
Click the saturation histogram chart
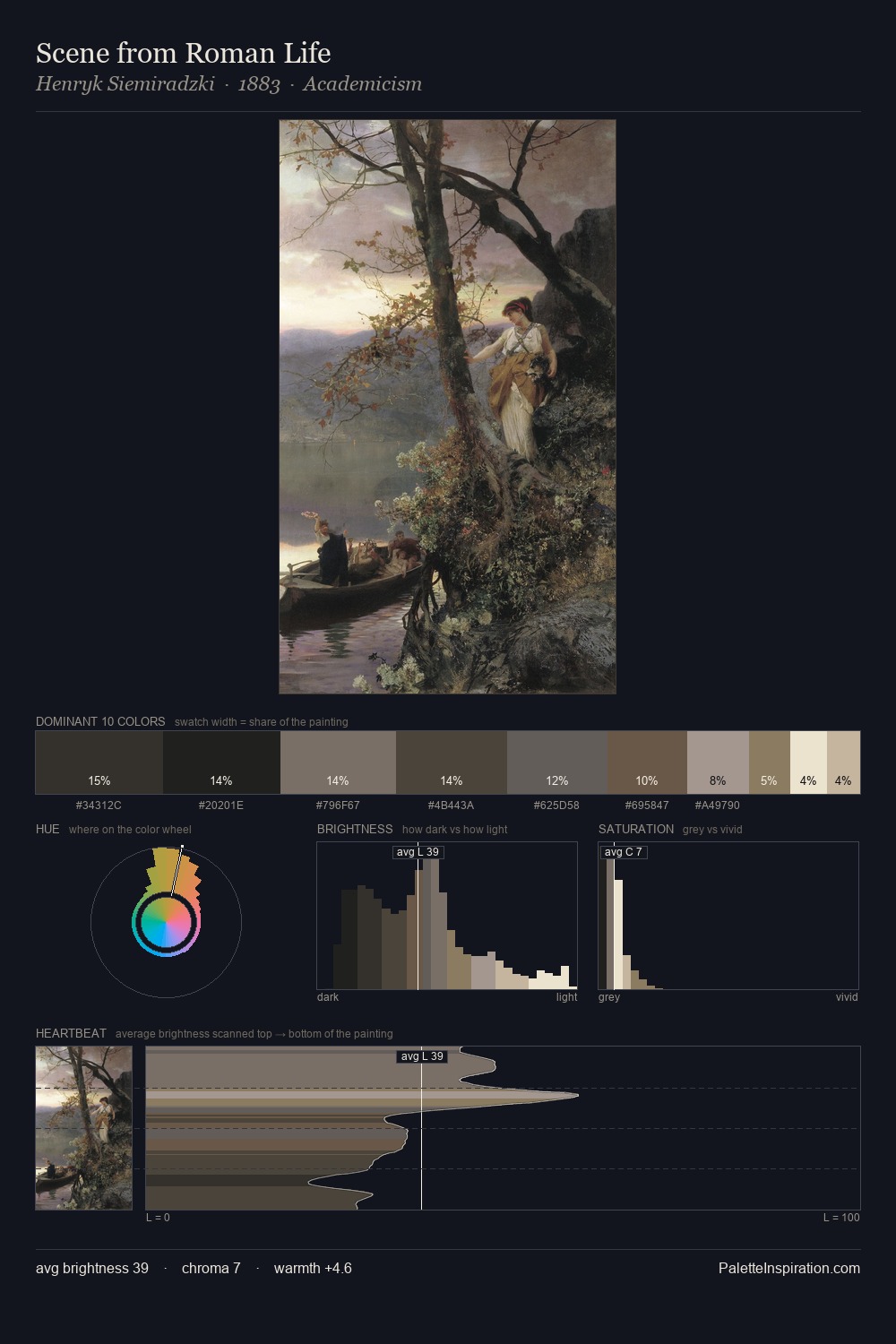tap(728, 916)
